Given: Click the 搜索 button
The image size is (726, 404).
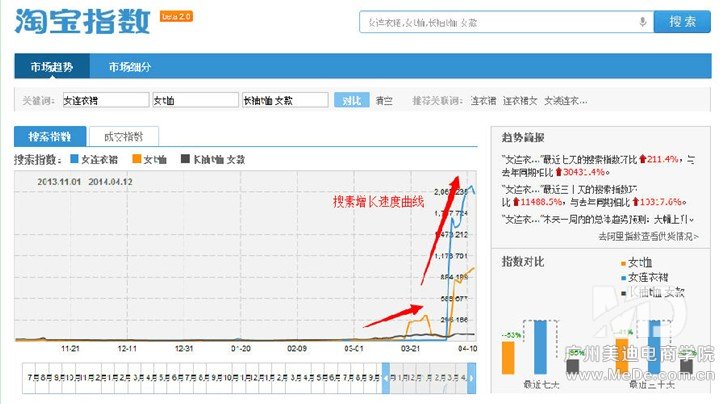Looking at the screenshot, I should coord(682,22).
